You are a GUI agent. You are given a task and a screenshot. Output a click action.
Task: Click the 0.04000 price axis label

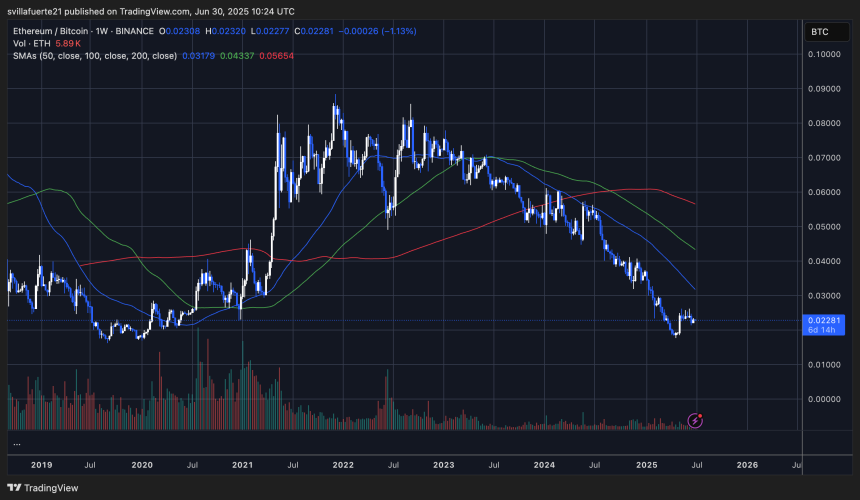tap(824, 262)
